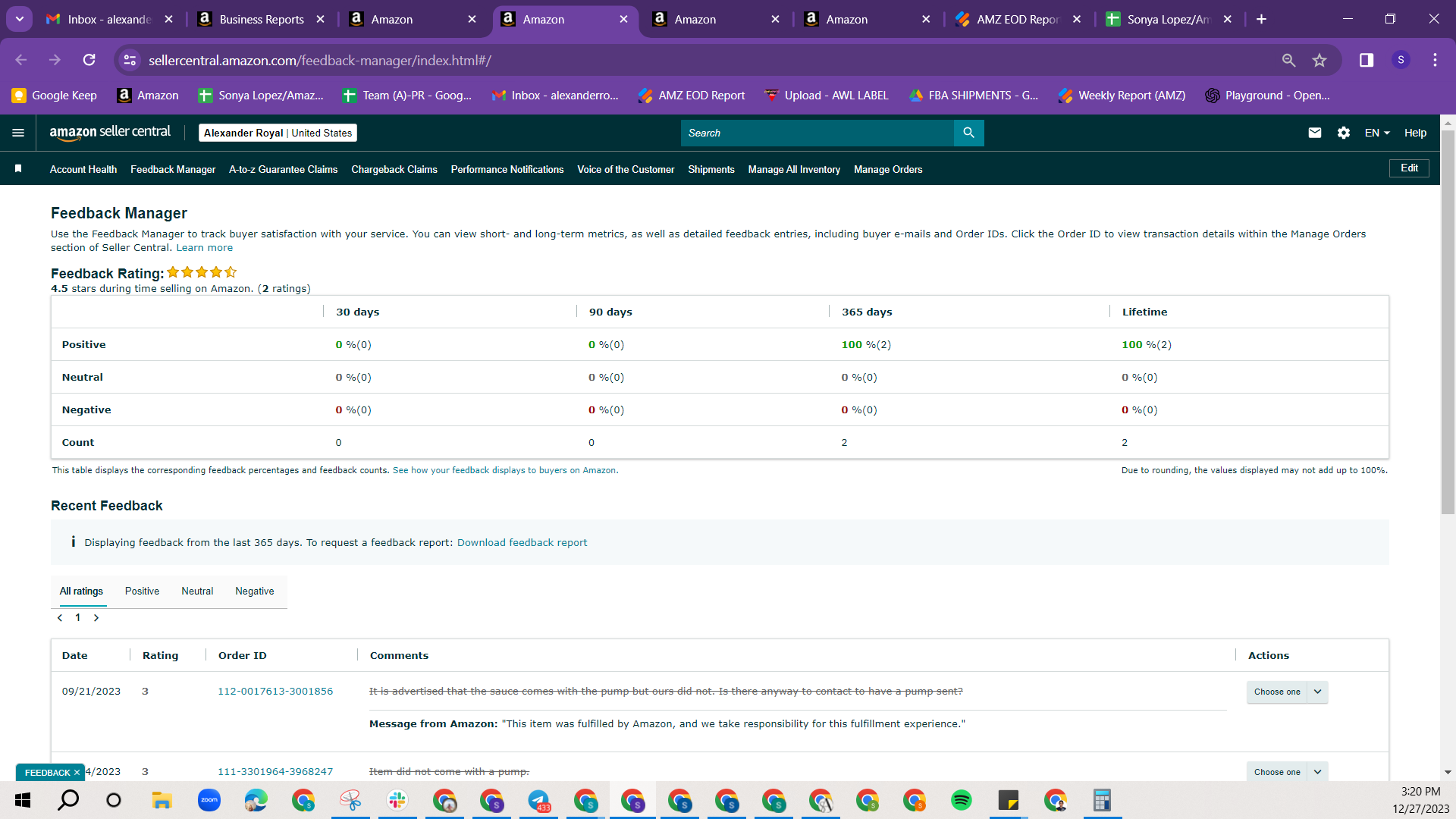
Task: Open Calculator from the taskbar
Action: 1102,800
